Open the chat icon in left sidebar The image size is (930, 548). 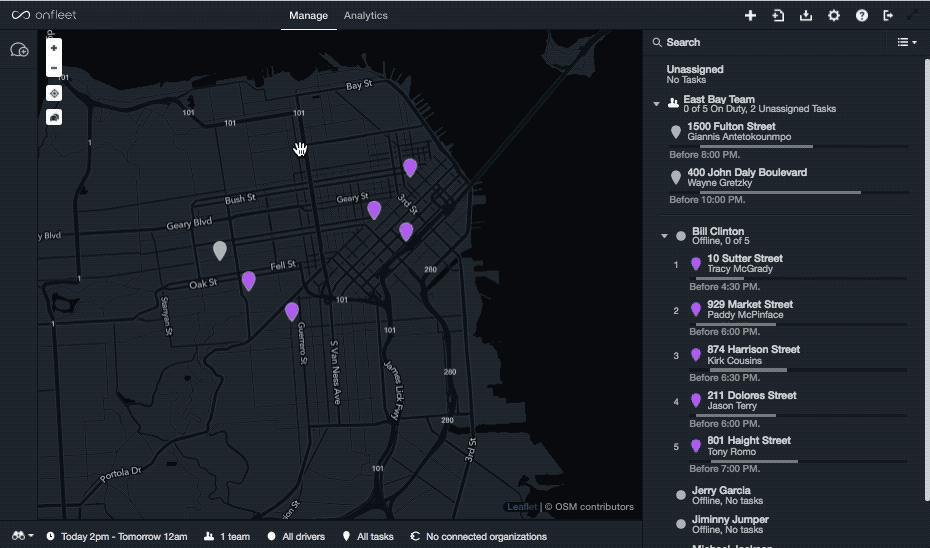point(19,50)
